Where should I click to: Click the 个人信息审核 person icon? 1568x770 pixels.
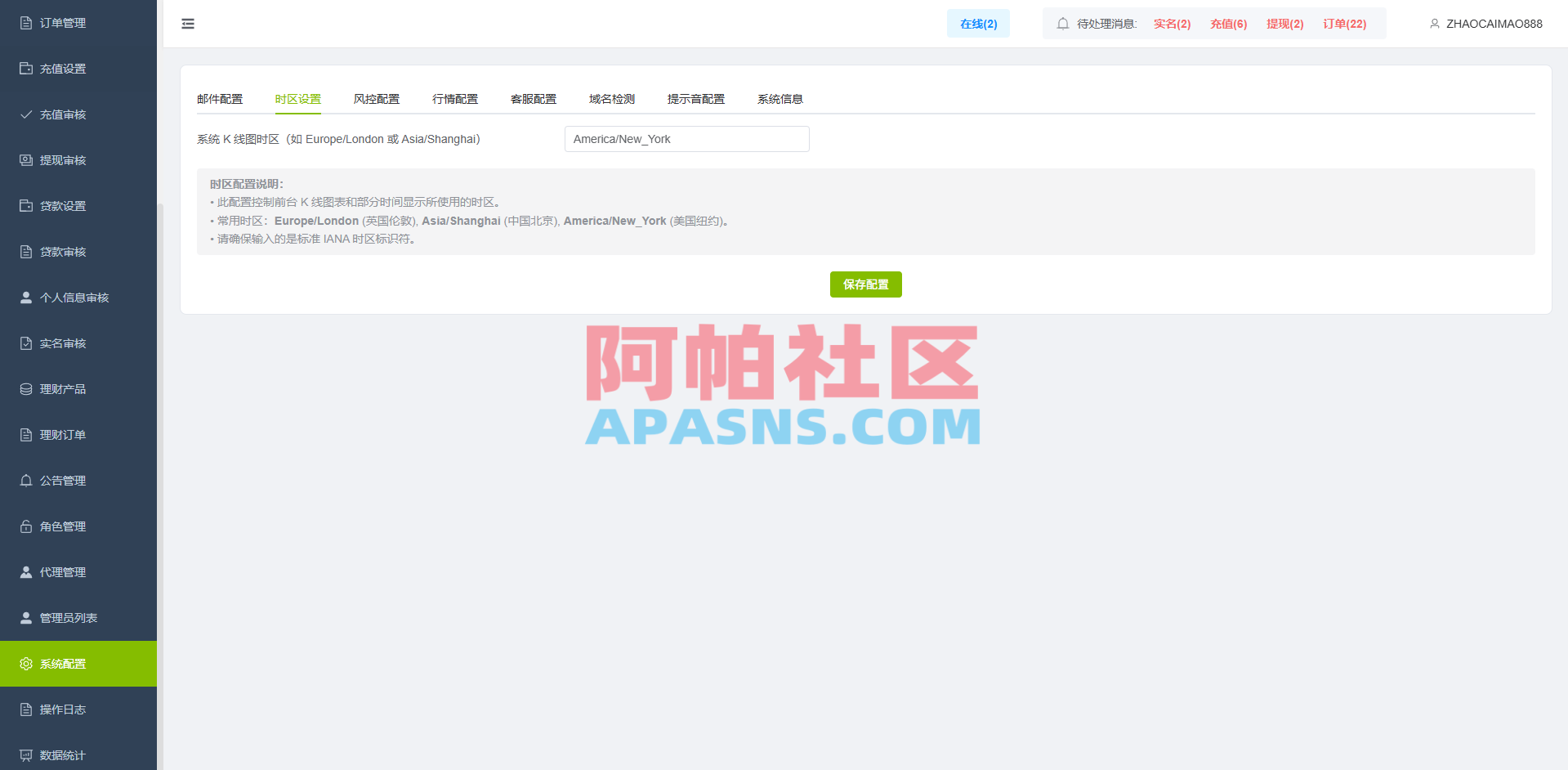tap(26, 298)
